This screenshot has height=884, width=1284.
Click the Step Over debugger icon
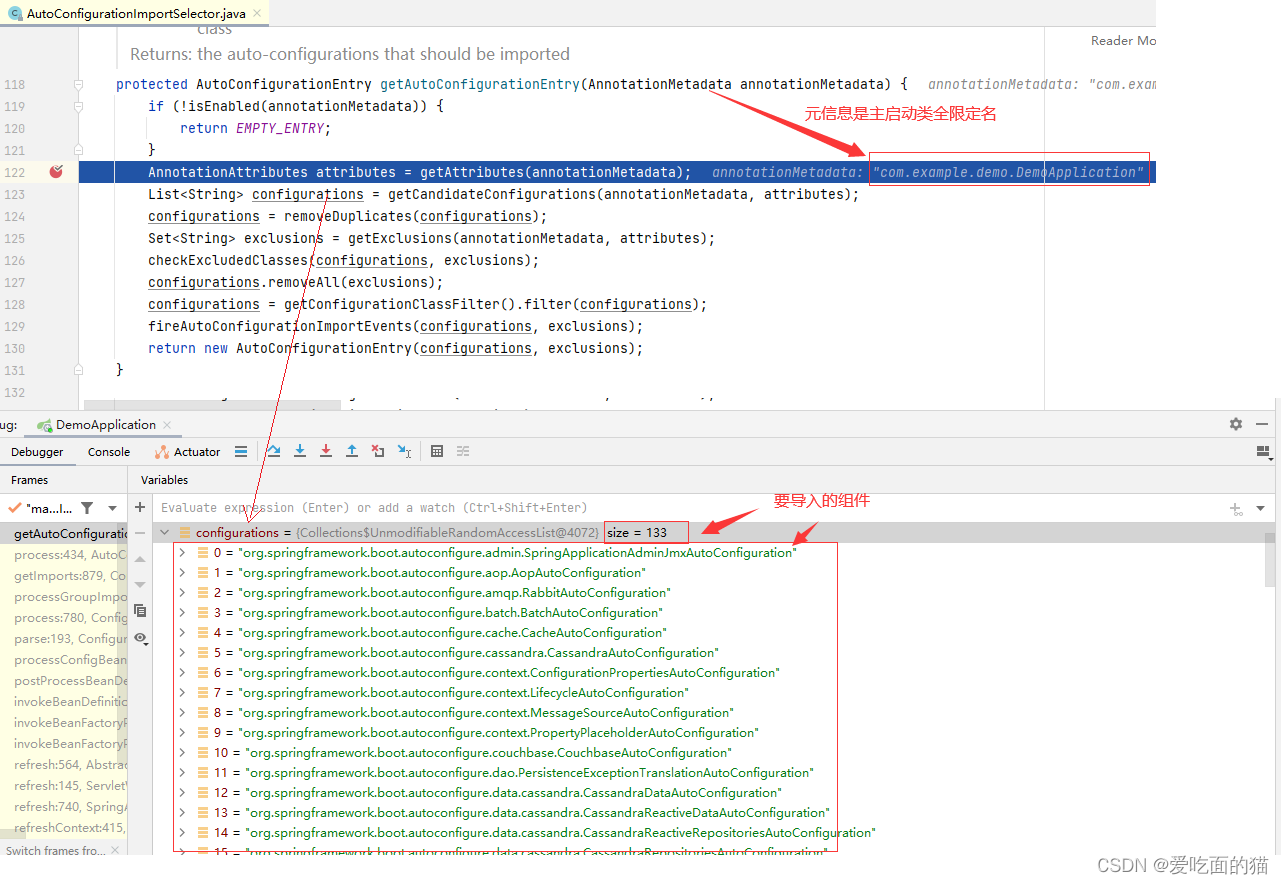(x=273, y=451)
